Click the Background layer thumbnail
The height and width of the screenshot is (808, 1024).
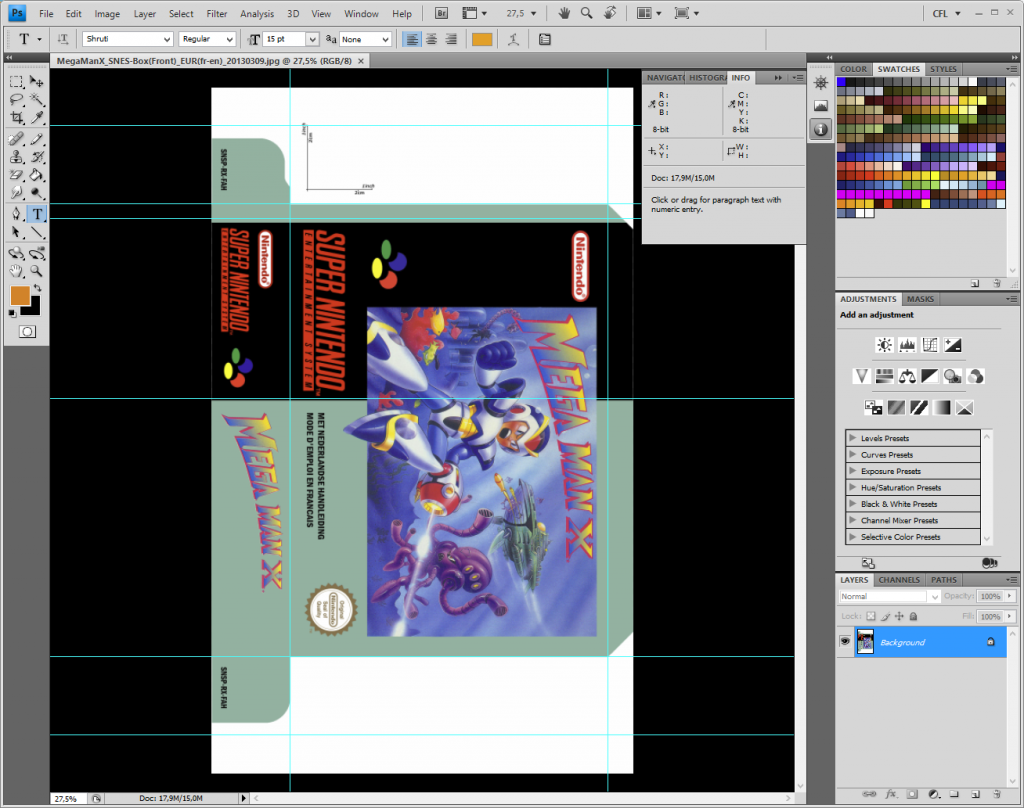865,641
